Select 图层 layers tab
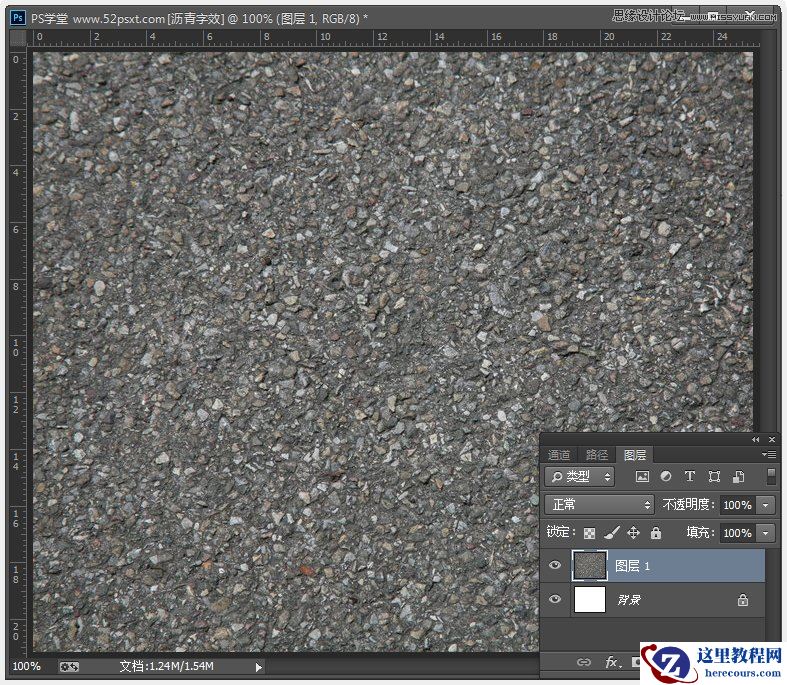 coord(635,455)
